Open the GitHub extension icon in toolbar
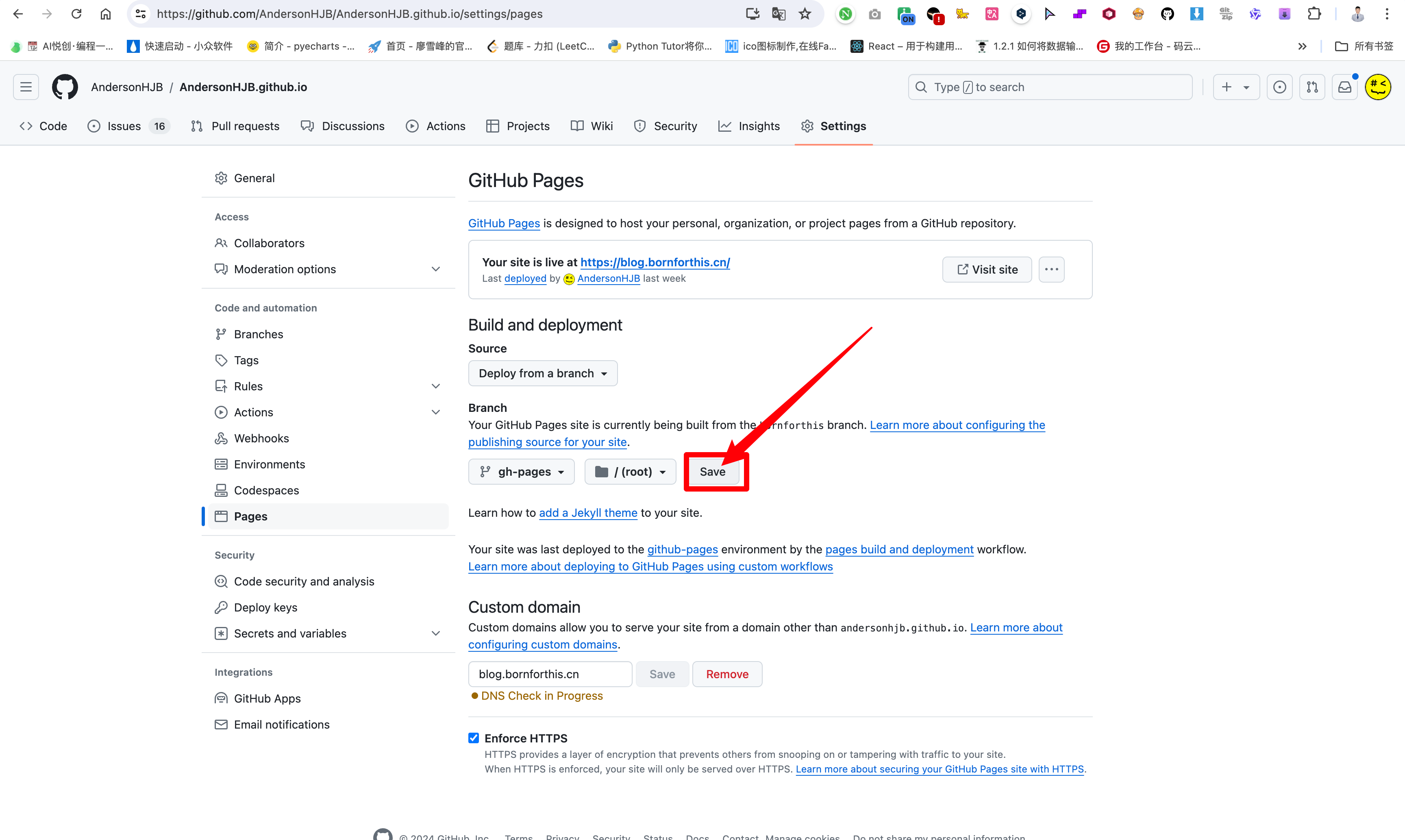Screen dimensions: 1405x840 click(1167, 13)
